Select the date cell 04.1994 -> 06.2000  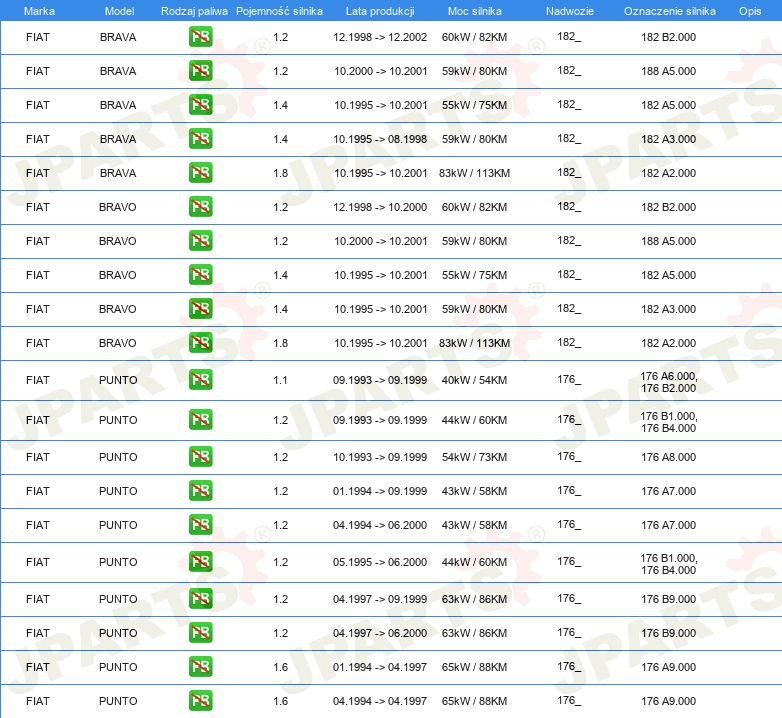coord(380,525)
